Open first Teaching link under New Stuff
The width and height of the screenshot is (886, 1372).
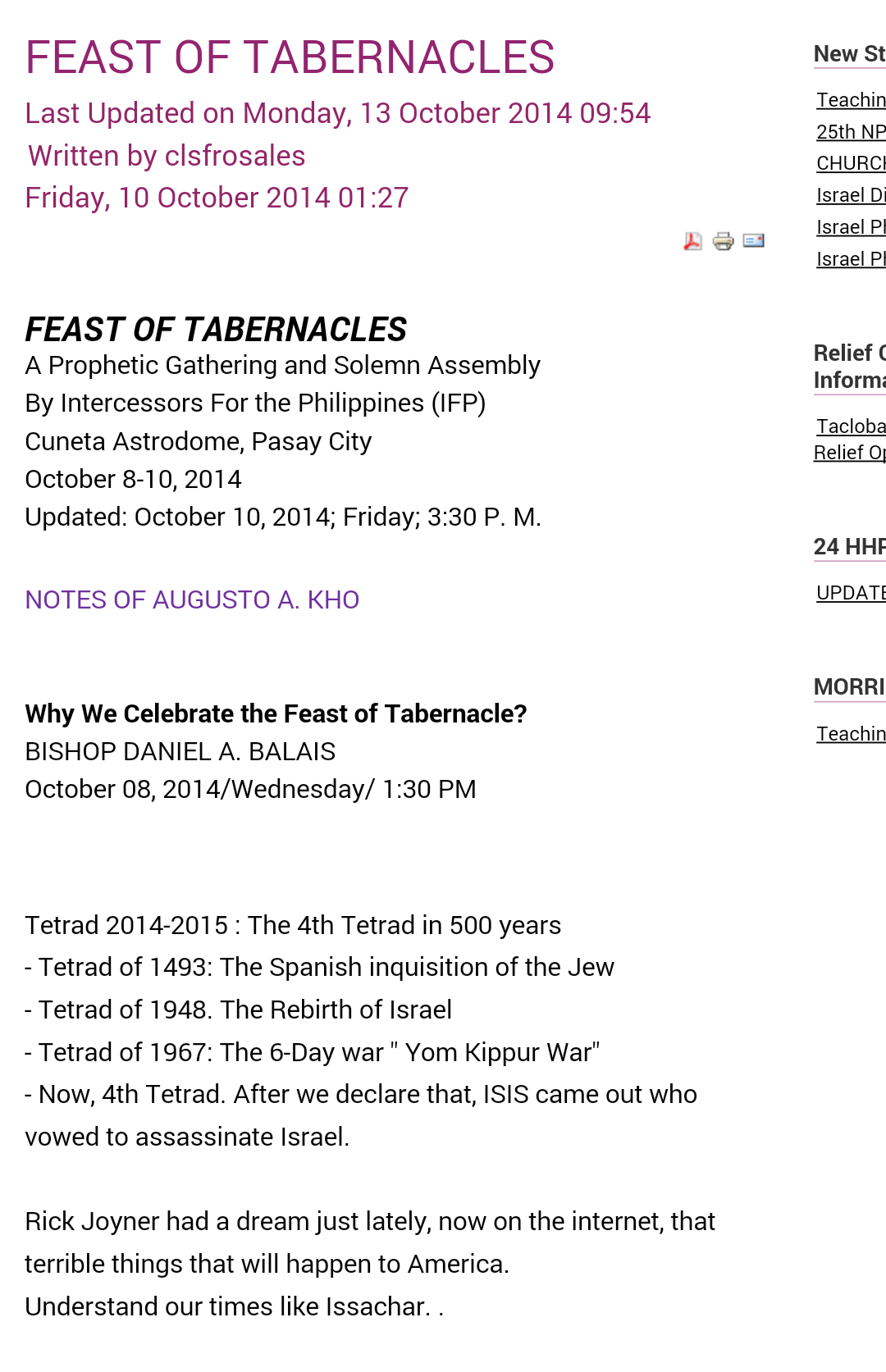[851, 100]
